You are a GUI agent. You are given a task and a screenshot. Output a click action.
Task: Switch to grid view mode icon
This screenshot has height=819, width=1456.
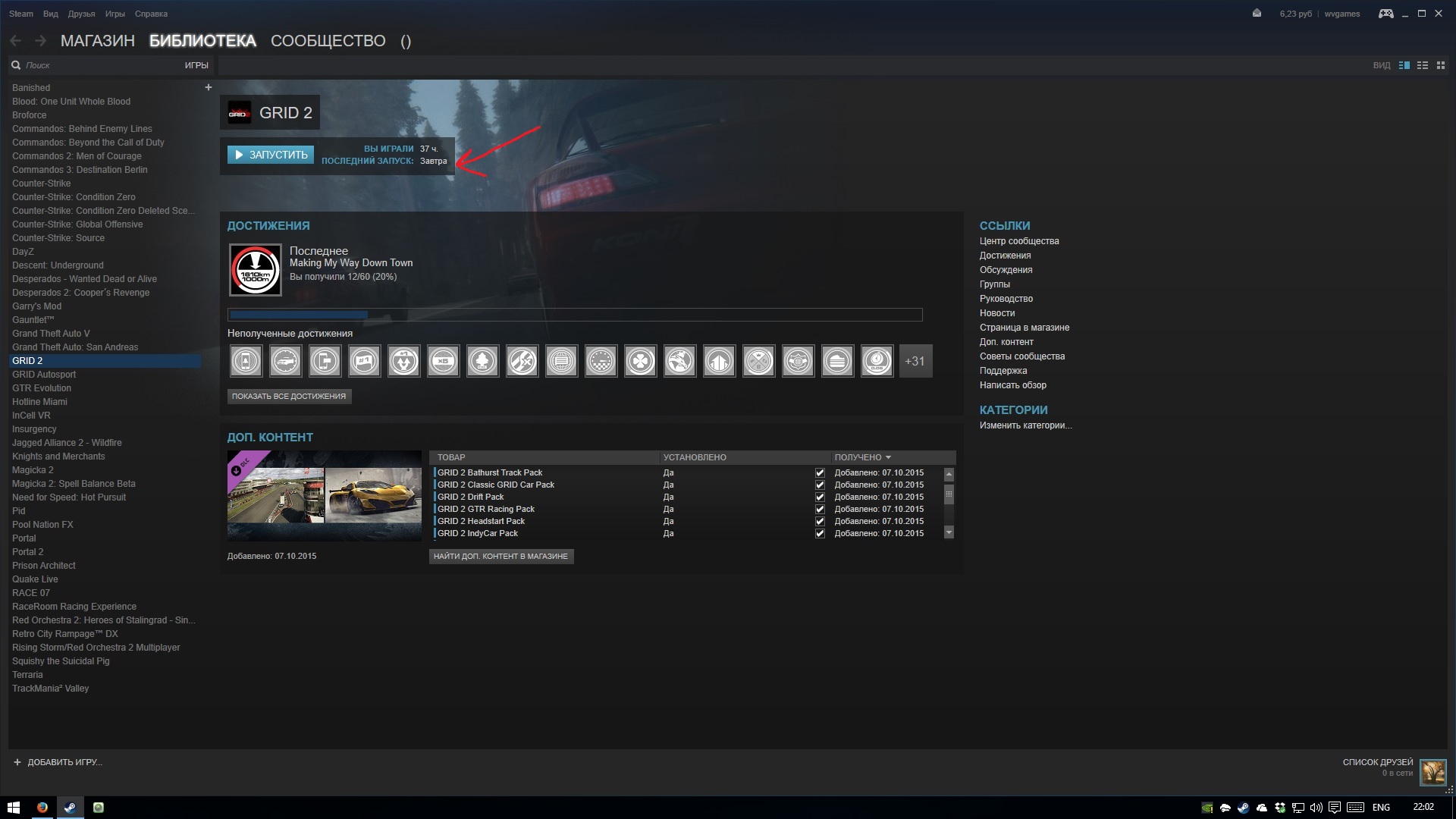1441,65
